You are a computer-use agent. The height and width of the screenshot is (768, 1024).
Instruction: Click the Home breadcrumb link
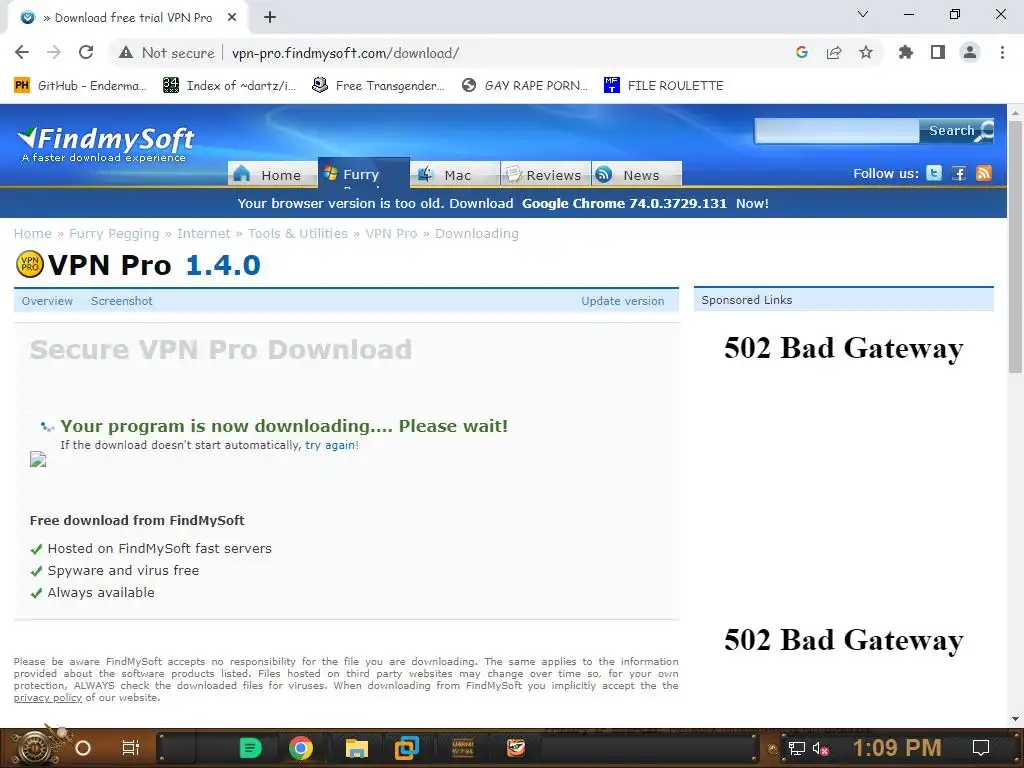(x=33, y=233)
